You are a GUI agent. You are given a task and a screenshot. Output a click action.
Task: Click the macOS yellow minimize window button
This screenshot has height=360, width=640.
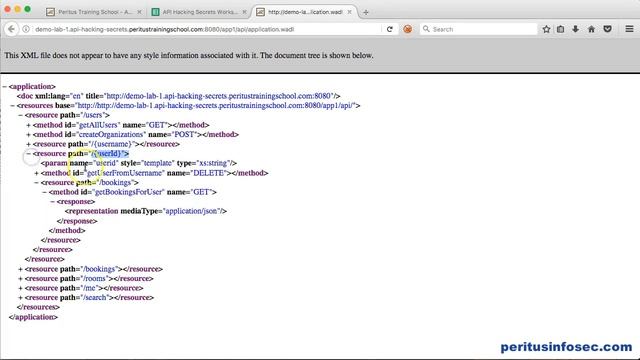tap(18, 9)
